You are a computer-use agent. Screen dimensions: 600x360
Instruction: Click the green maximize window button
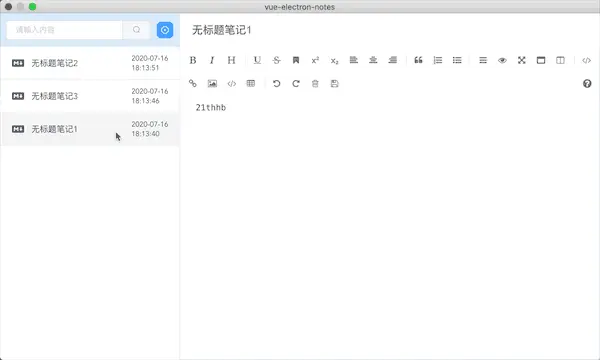tap(33, 7)
